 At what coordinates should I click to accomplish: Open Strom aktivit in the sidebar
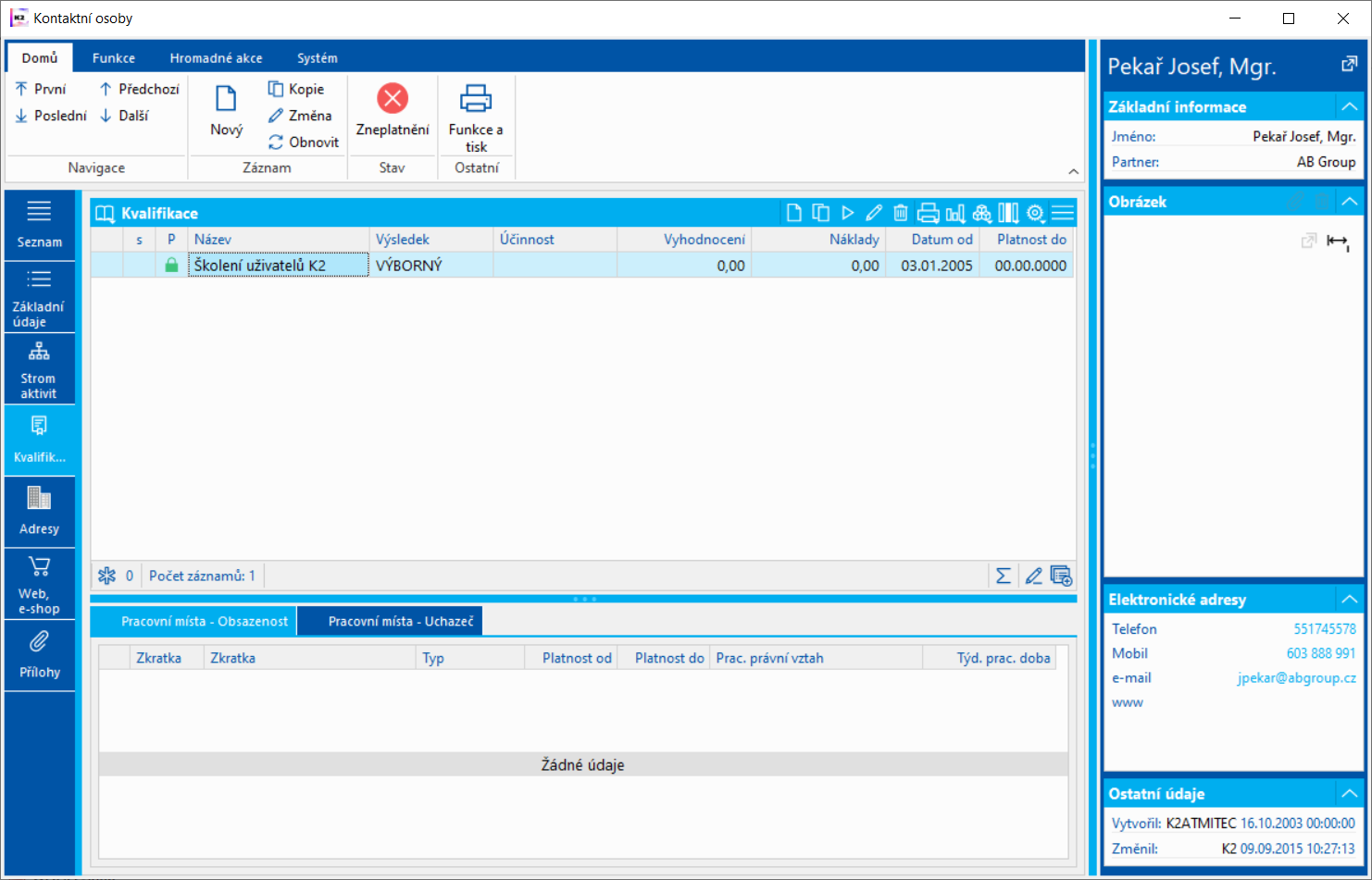(x=39, y=369)
